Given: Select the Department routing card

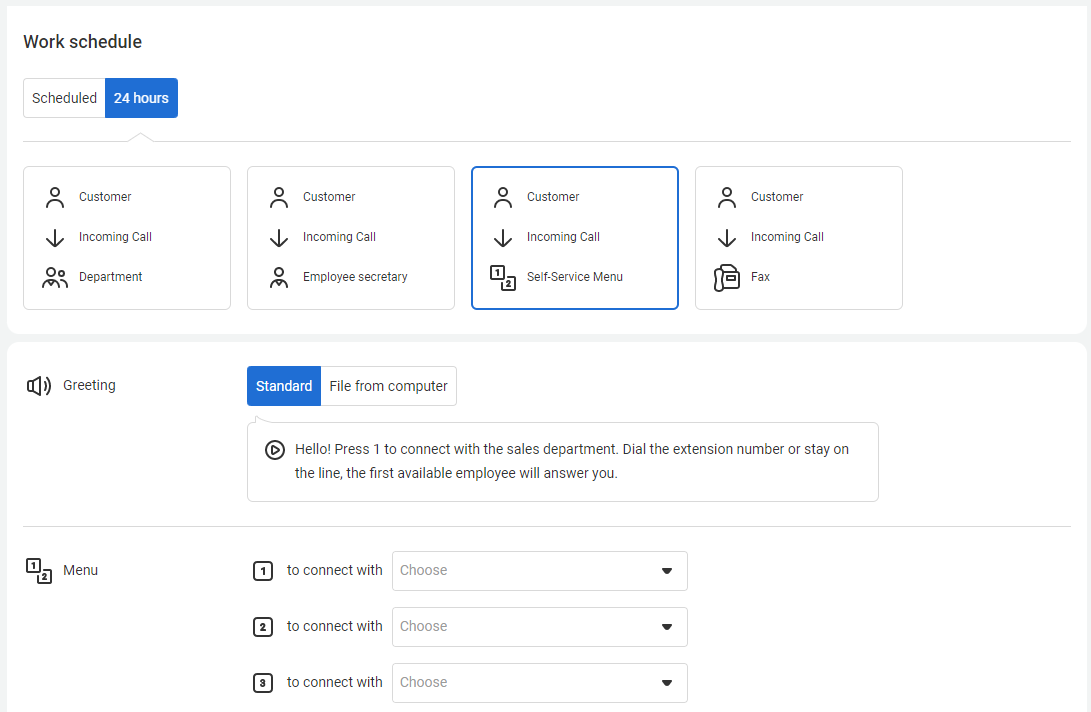Looking at the screenshot, I should click(x=127, y=238).
